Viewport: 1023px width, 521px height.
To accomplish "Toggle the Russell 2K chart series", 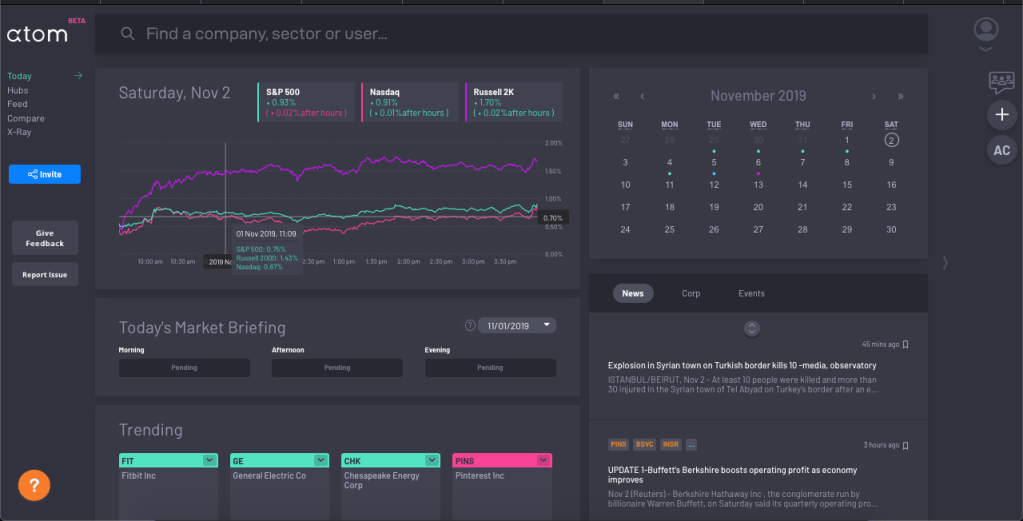I will (513, 102).
